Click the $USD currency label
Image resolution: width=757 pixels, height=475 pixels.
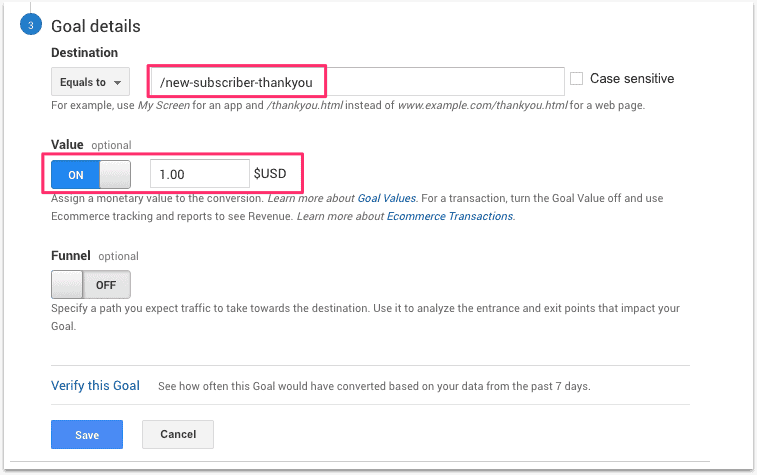pos(270,174)
